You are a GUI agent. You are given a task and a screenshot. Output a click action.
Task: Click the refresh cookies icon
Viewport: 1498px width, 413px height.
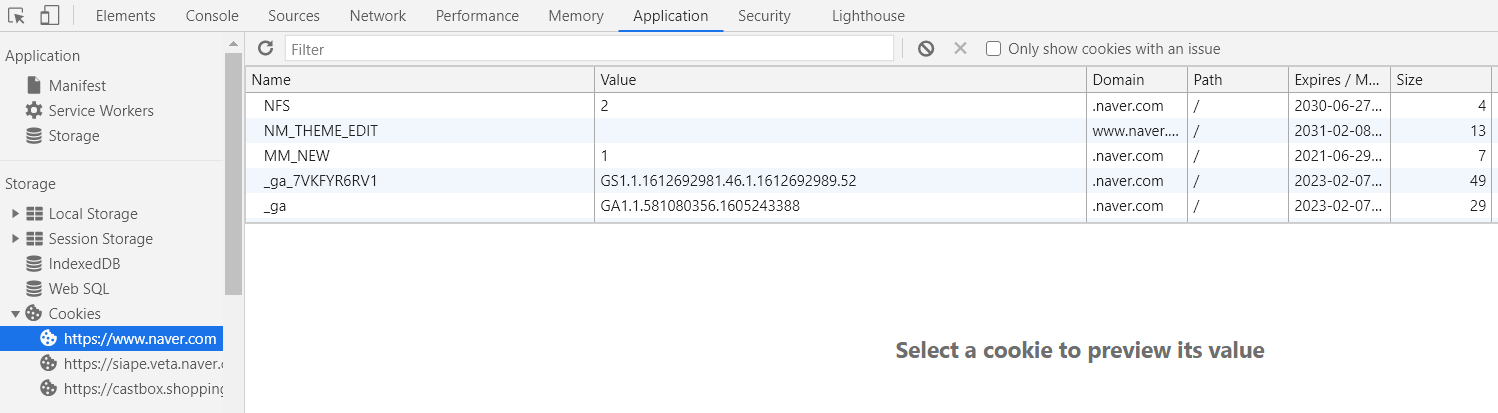[x=265, y=48]
